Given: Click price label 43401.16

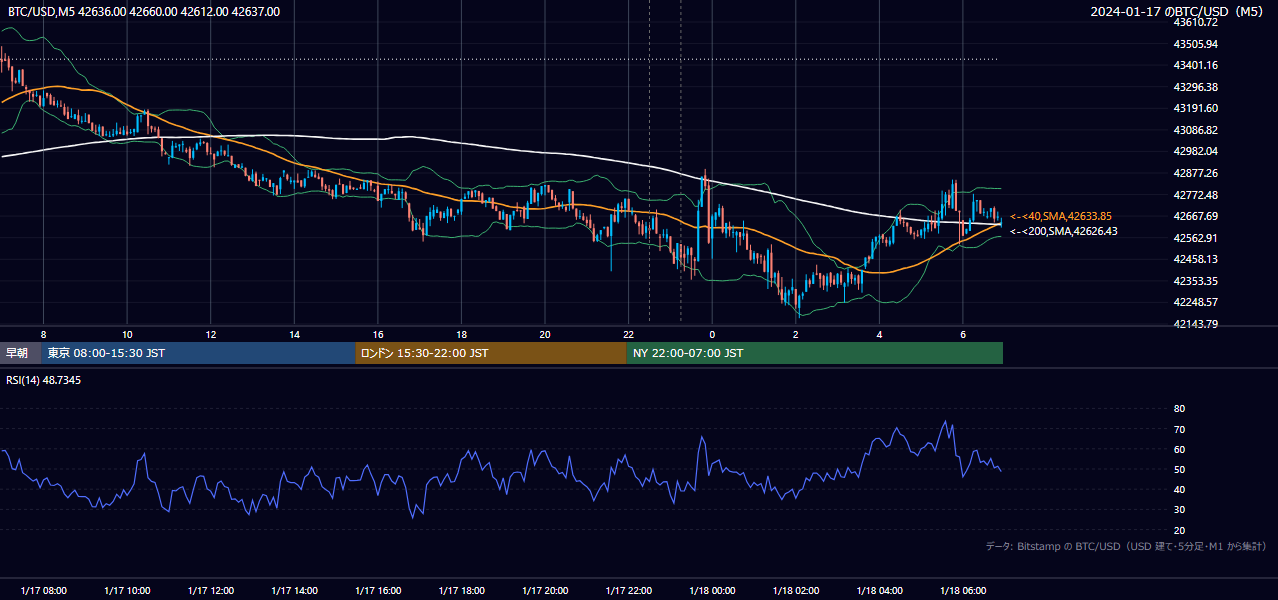Looking at the screenshot, I should coord(1196,65).
